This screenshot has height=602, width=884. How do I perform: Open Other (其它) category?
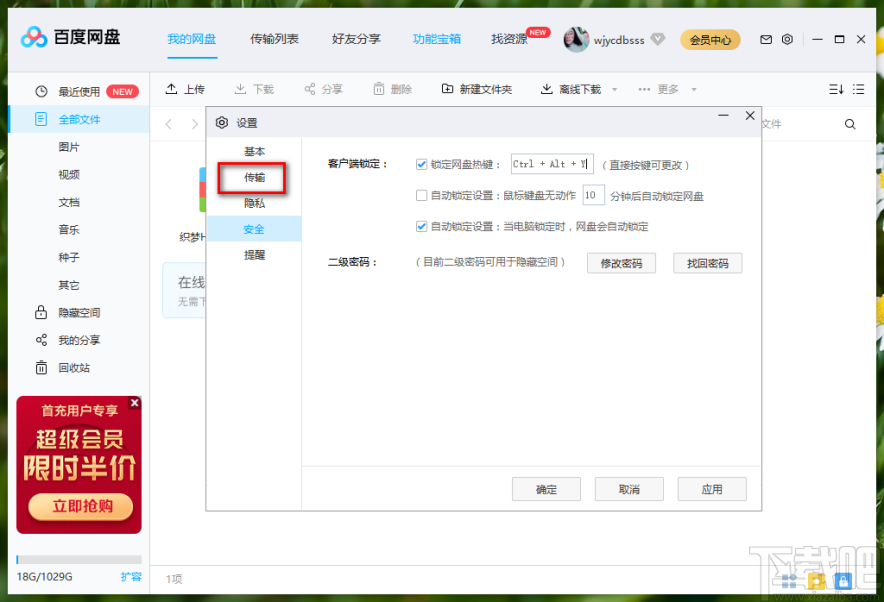tap(69, 285)
